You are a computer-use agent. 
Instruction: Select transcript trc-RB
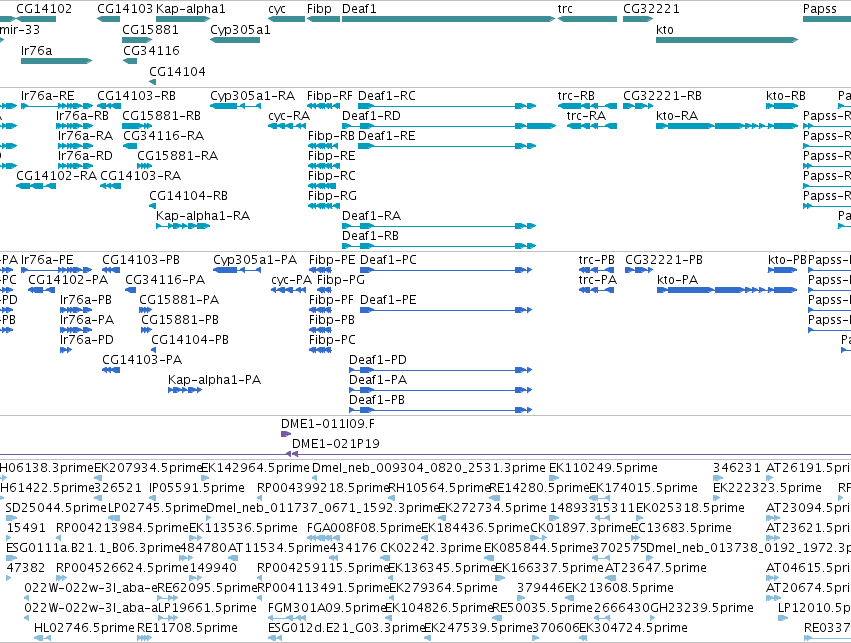coord(576,96)
